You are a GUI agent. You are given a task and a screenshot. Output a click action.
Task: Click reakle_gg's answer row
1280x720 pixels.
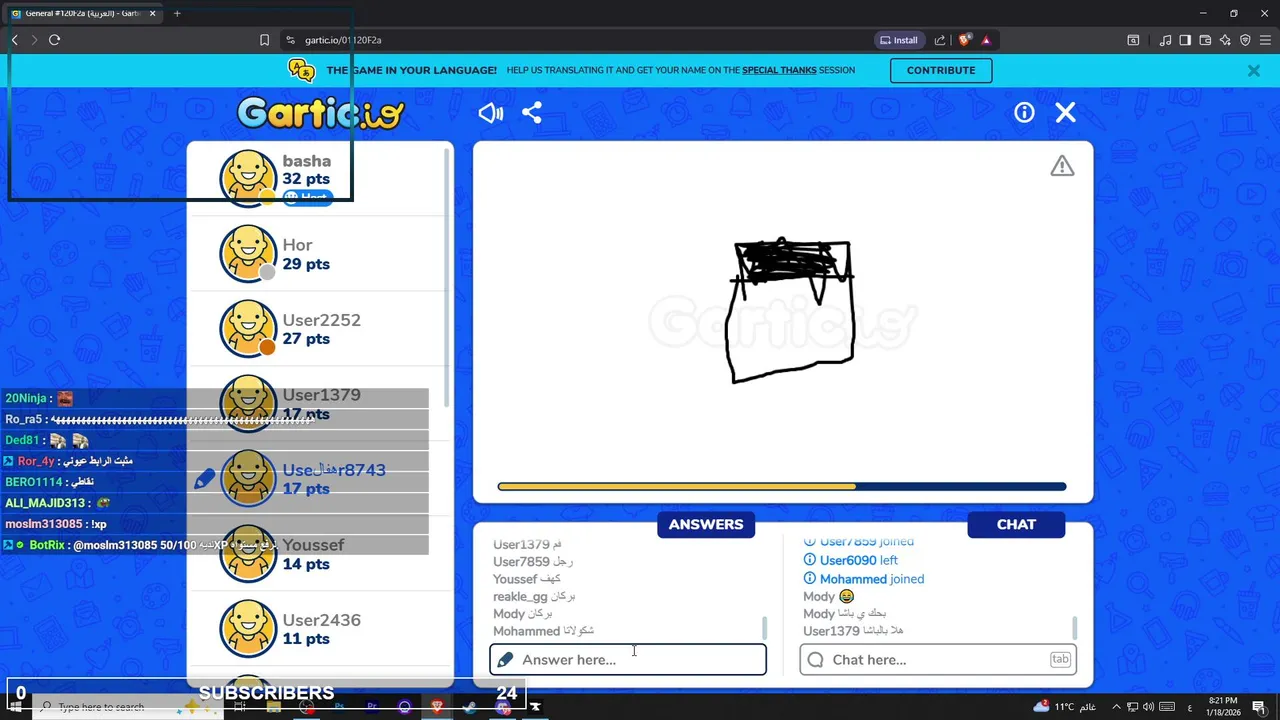click(x=534, y=597)
